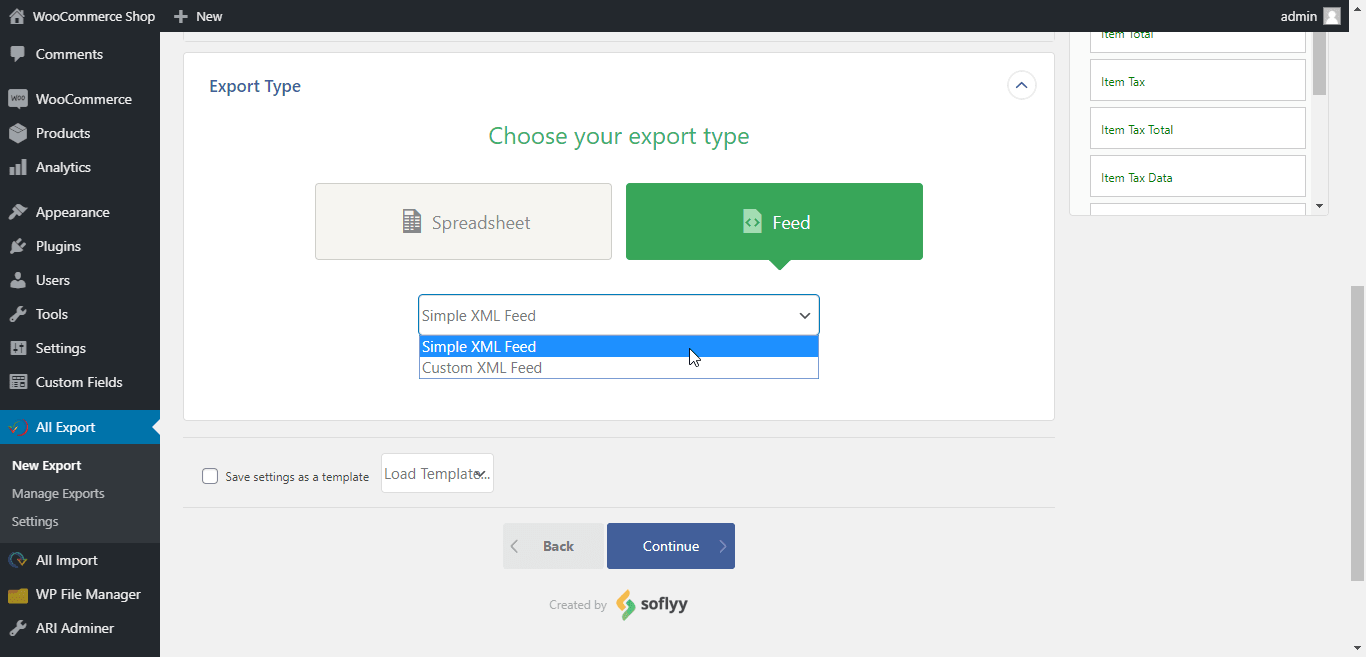Open the admin avatar in top bar

(1332, 16)
